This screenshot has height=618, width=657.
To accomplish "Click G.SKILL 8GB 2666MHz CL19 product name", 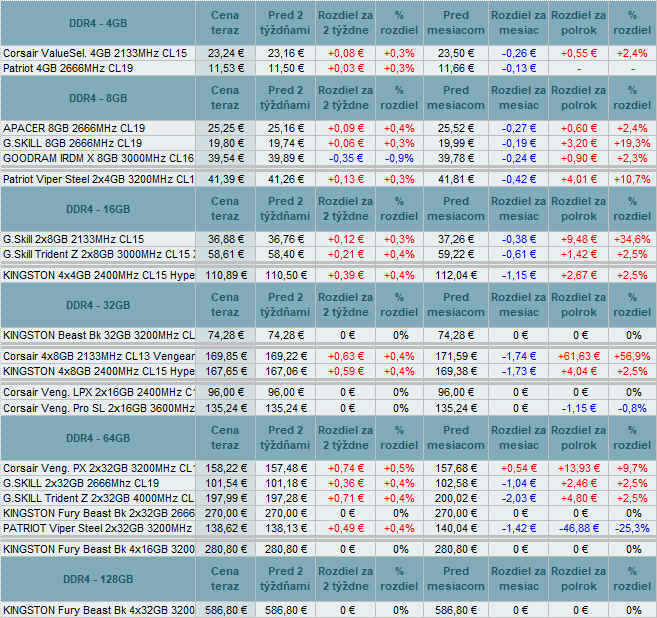I will click(x=72, y=143).
